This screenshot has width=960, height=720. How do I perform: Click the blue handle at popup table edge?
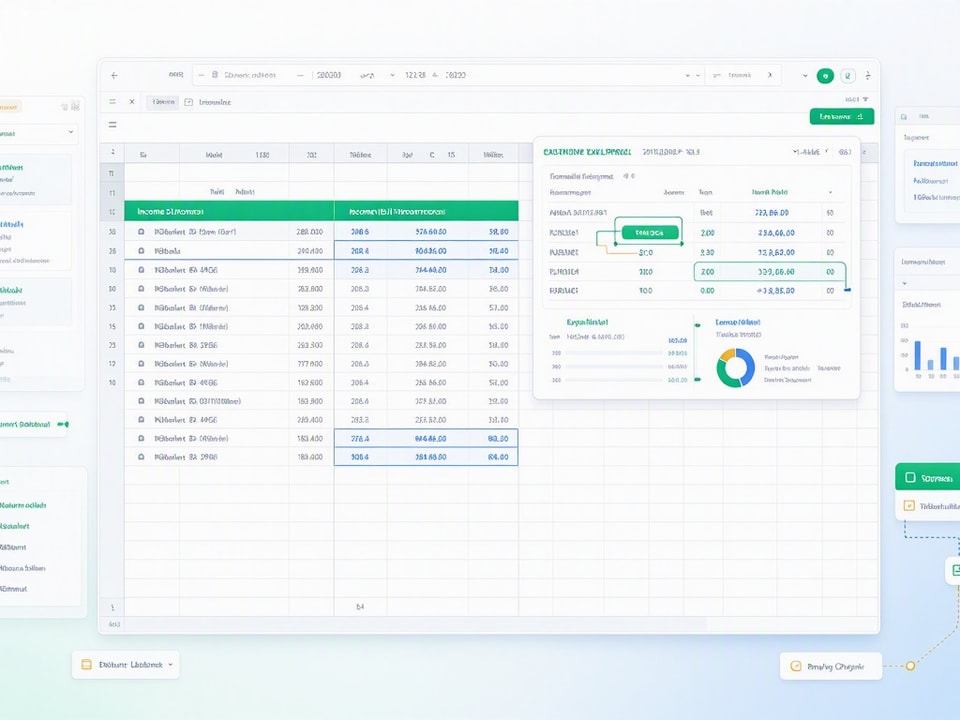coord(847,290)
